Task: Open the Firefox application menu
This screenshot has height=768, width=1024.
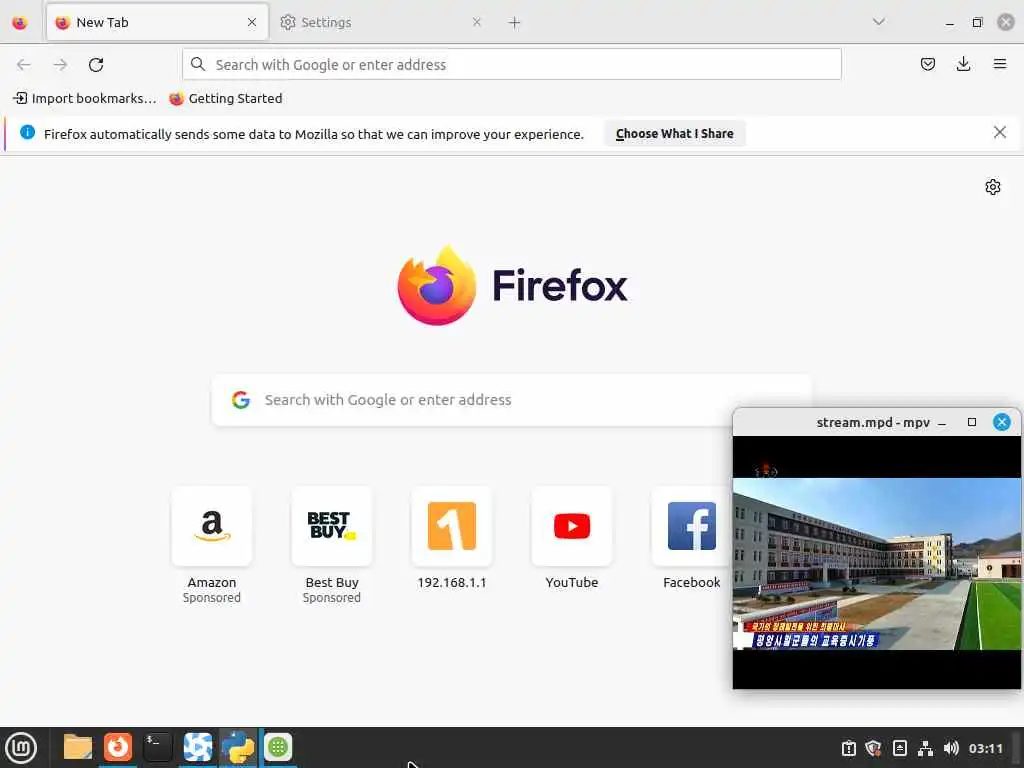Action: click(x=999, y=64)
